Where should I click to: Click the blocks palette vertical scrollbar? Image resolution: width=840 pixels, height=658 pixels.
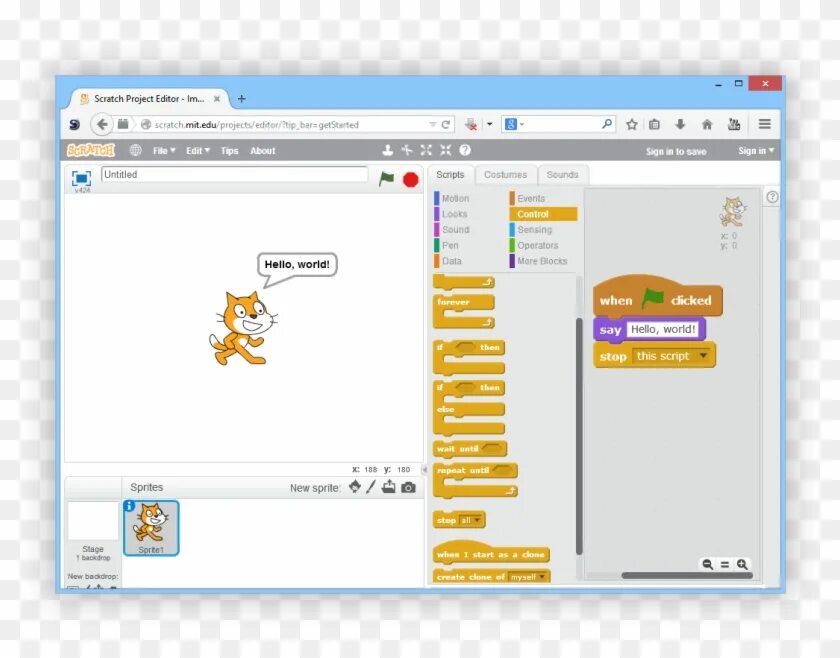coord(579,436)
